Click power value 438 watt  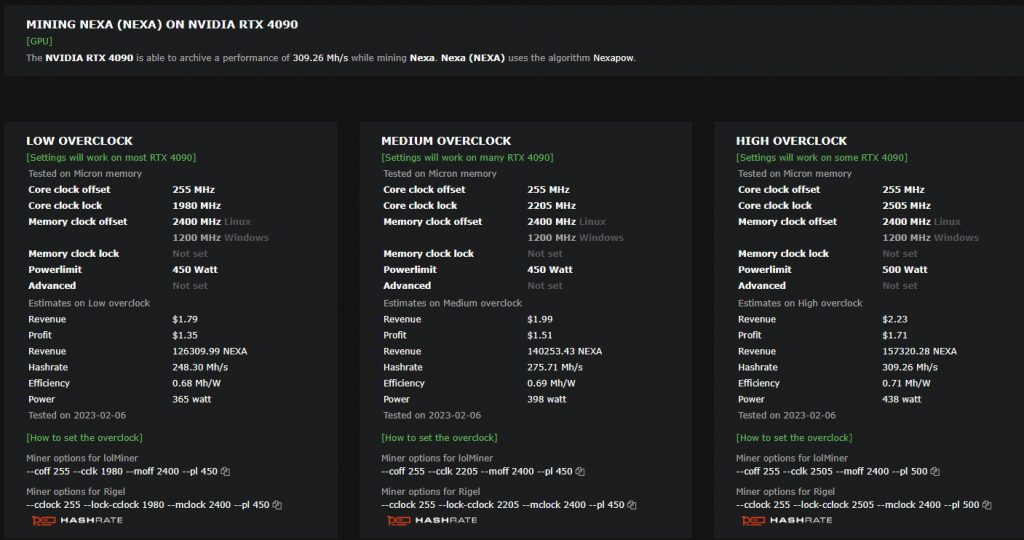(901, 399)
